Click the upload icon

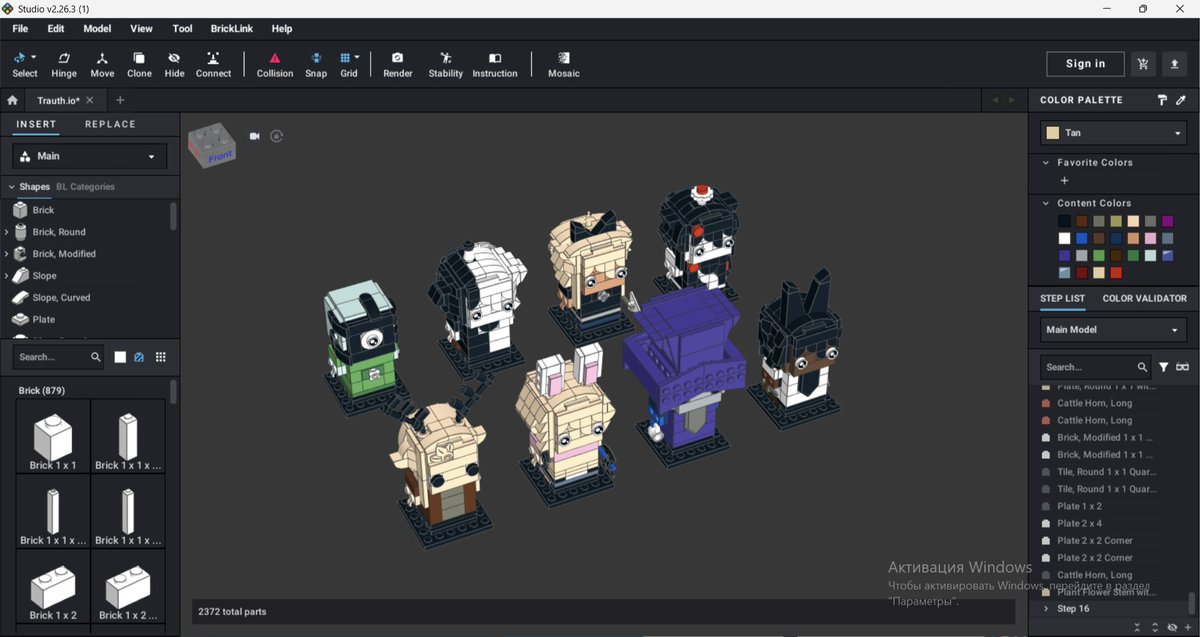tap(1174, 64)
